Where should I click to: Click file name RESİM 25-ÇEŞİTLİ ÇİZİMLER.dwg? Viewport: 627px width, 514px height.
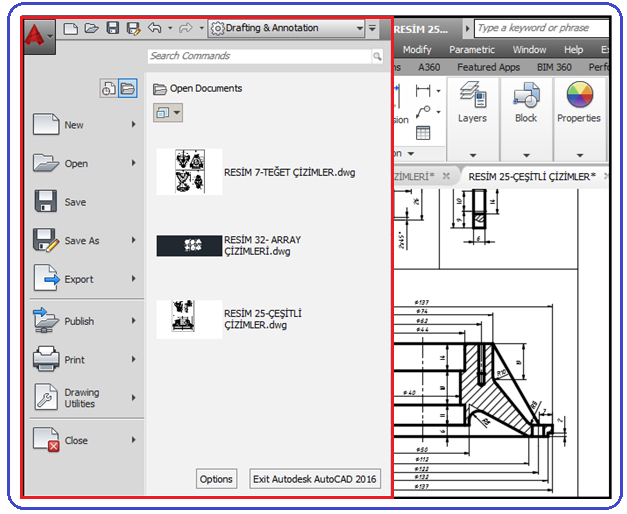click(263, 319)
